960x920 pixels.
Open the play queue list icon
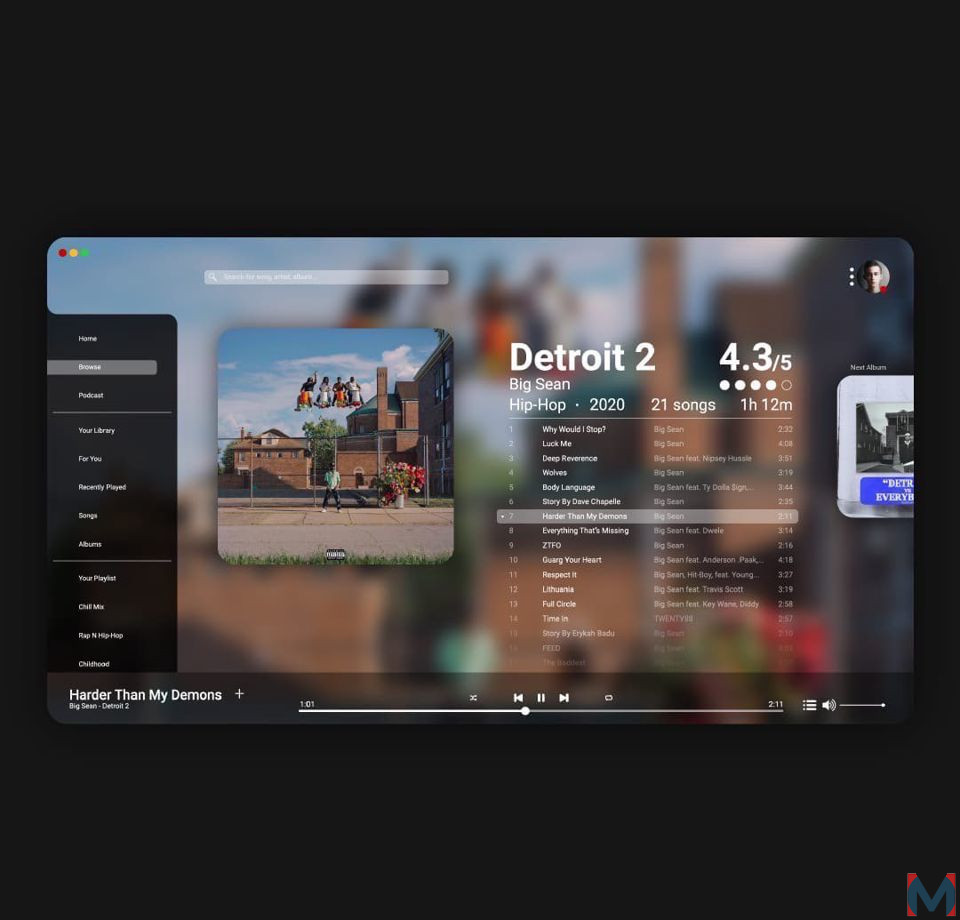[x=809, y=705]
